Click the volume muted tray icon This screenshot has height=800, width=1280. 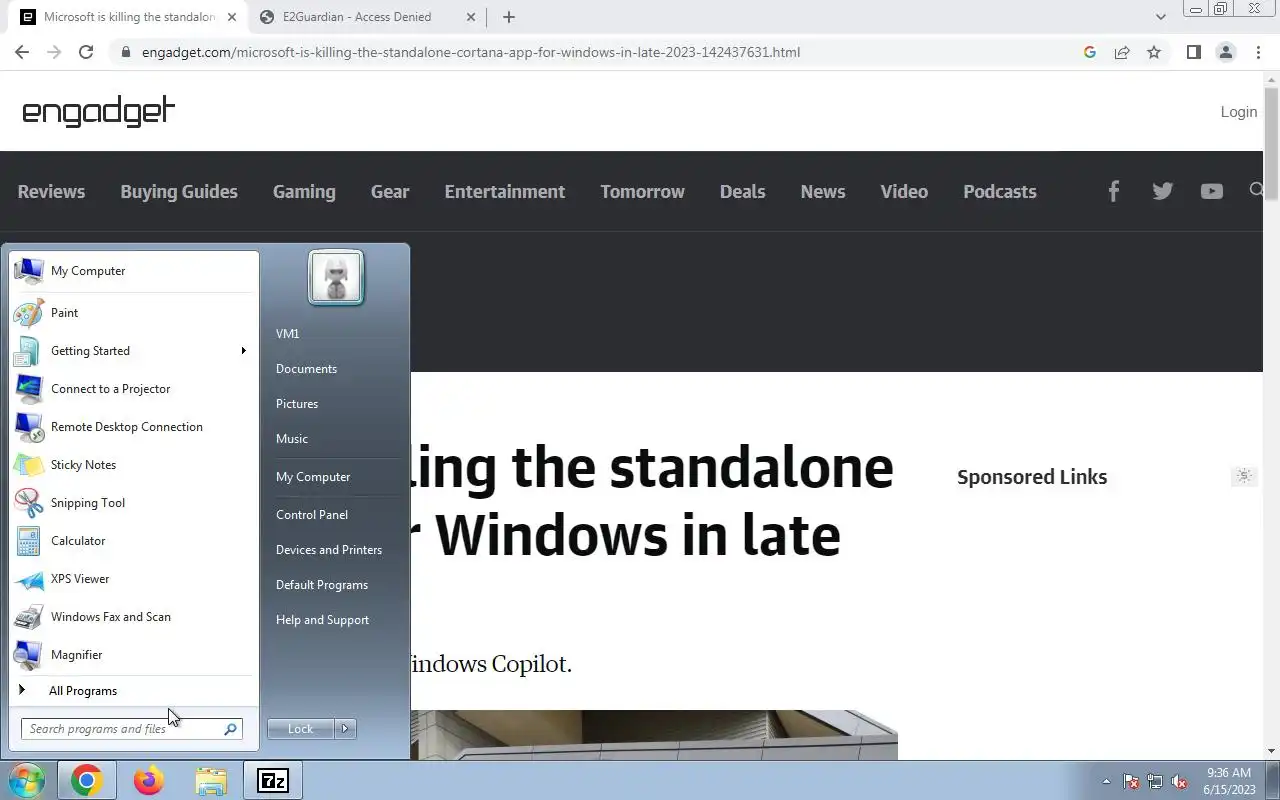point(1180,781)
